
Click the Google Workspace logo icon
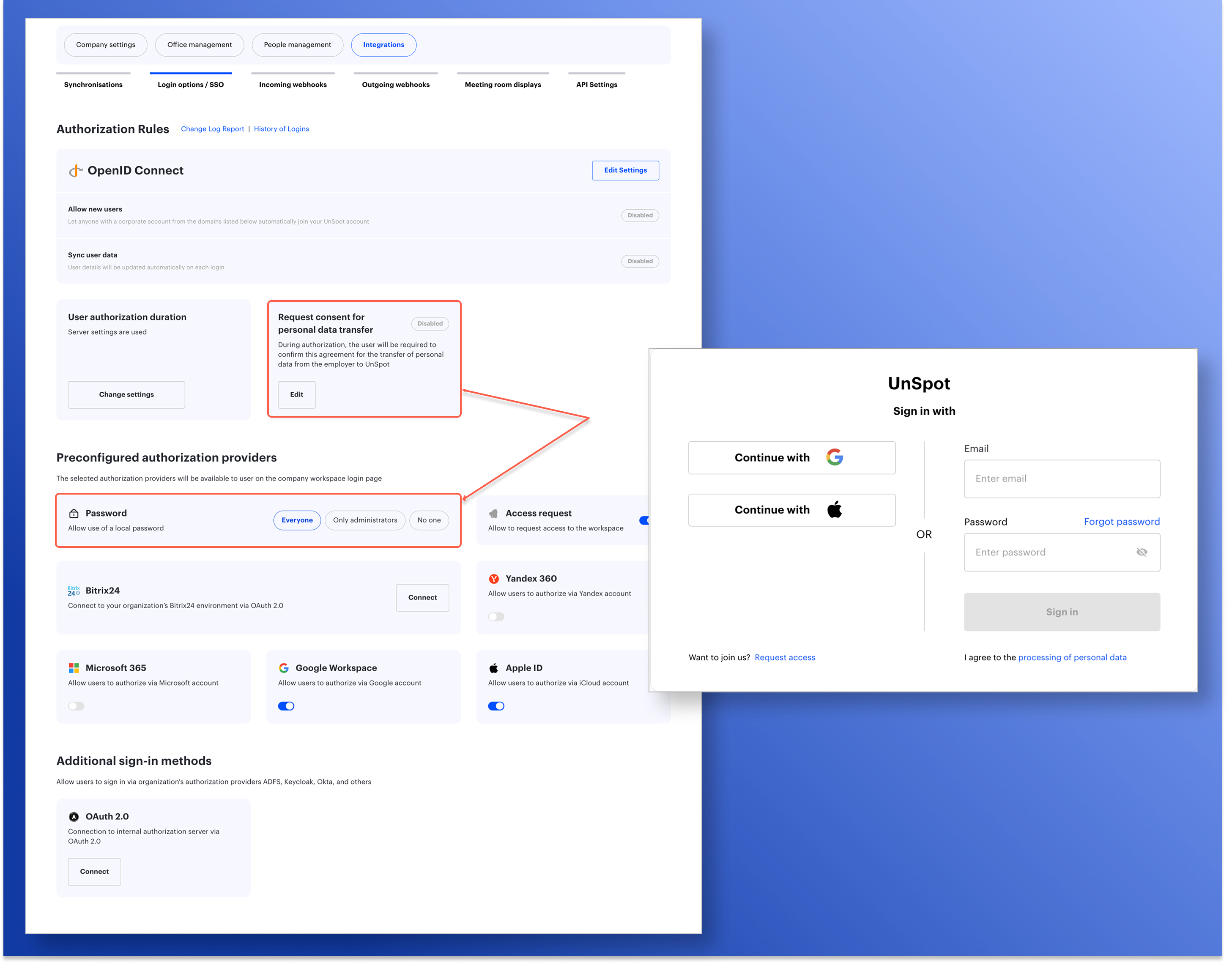(284, 668)
